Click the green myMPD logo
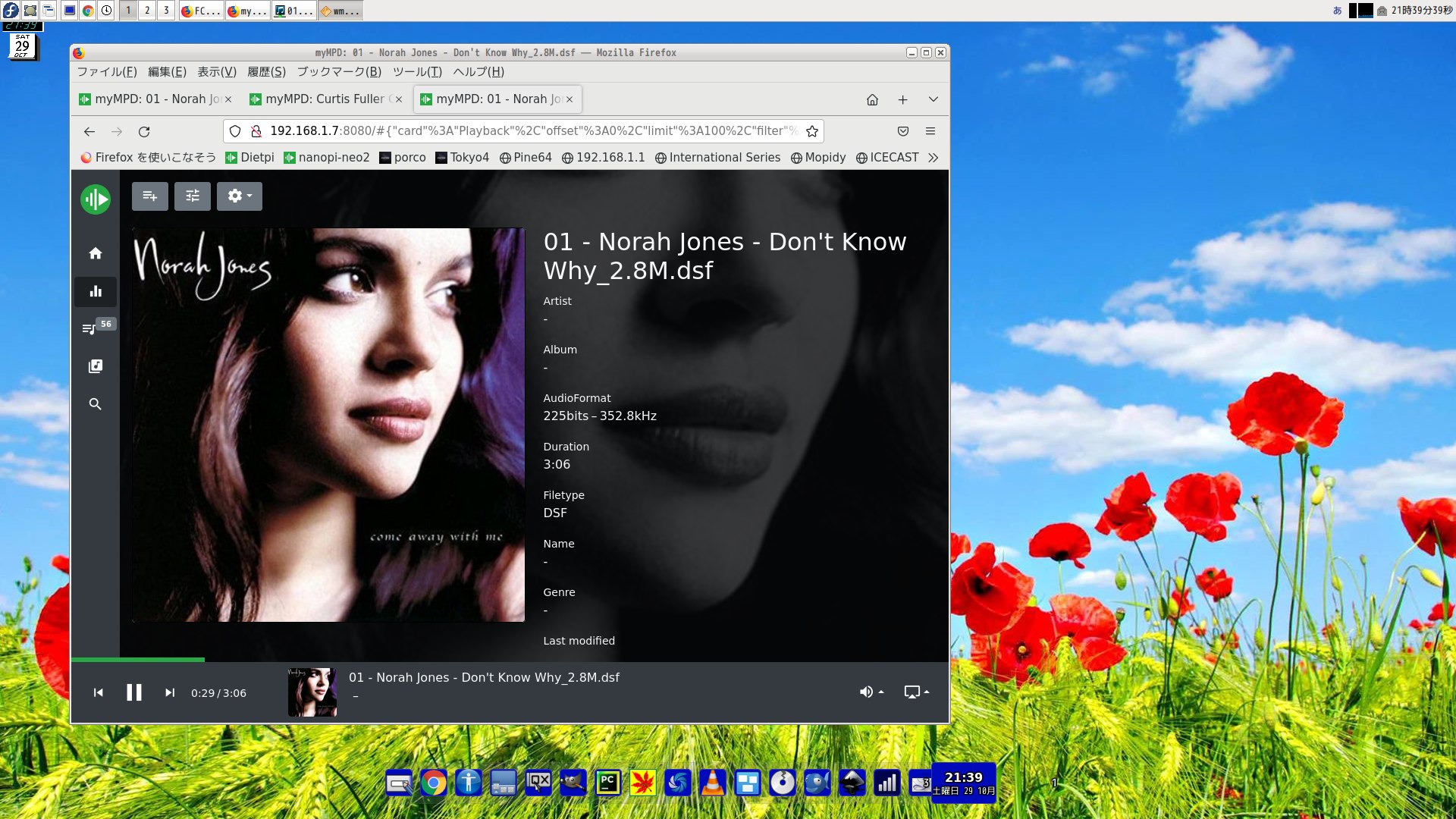The height and width of the screenshot is (819, 1456). tap(96, 199)
